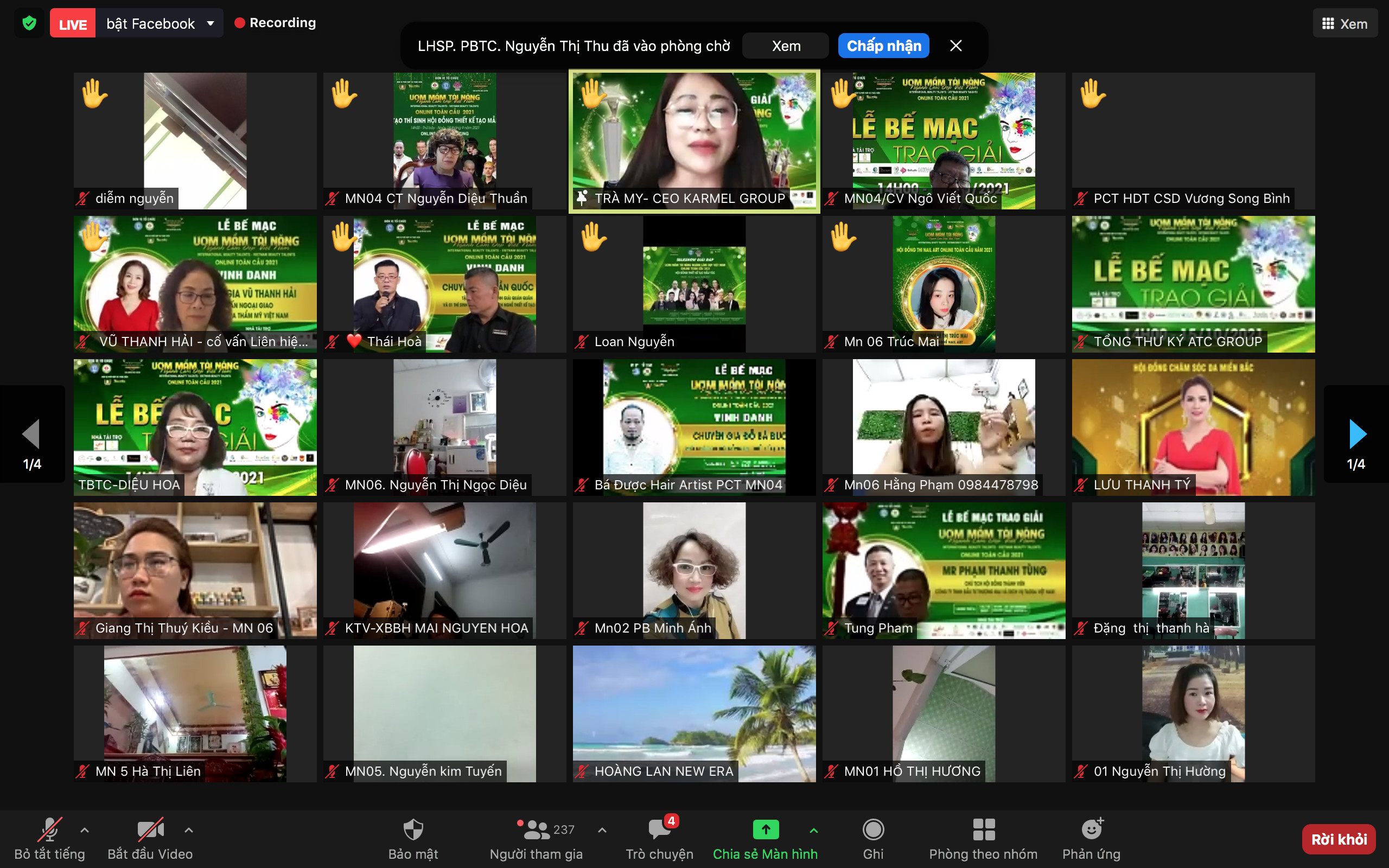The image size is (1389, 868).
Task: Click pin icon on TRÀ MY name label
Action: [x=582, y=198]
